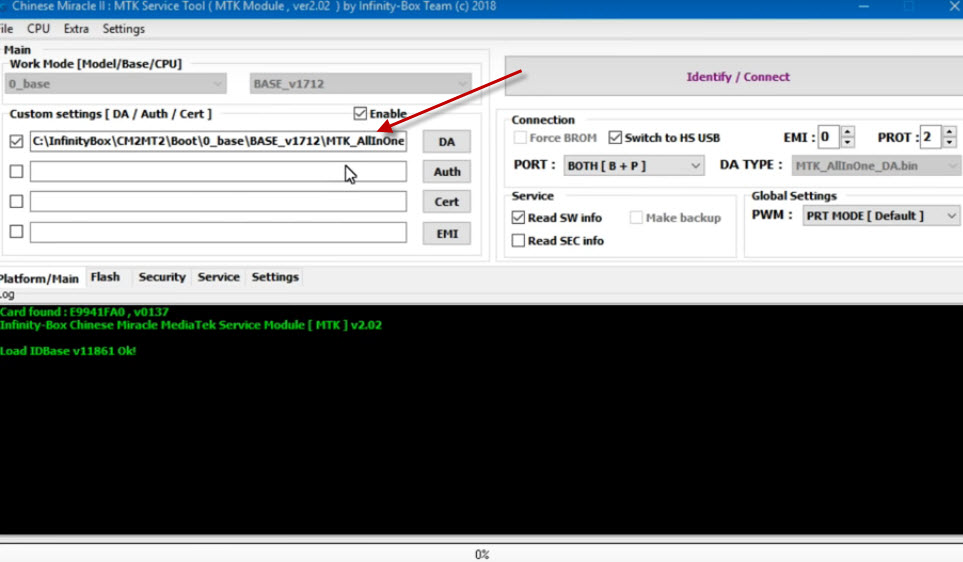963x562 pixels.
Task: Click the 'Load IDBase v11861 Ok!' log line
Action: click(68, 351)
